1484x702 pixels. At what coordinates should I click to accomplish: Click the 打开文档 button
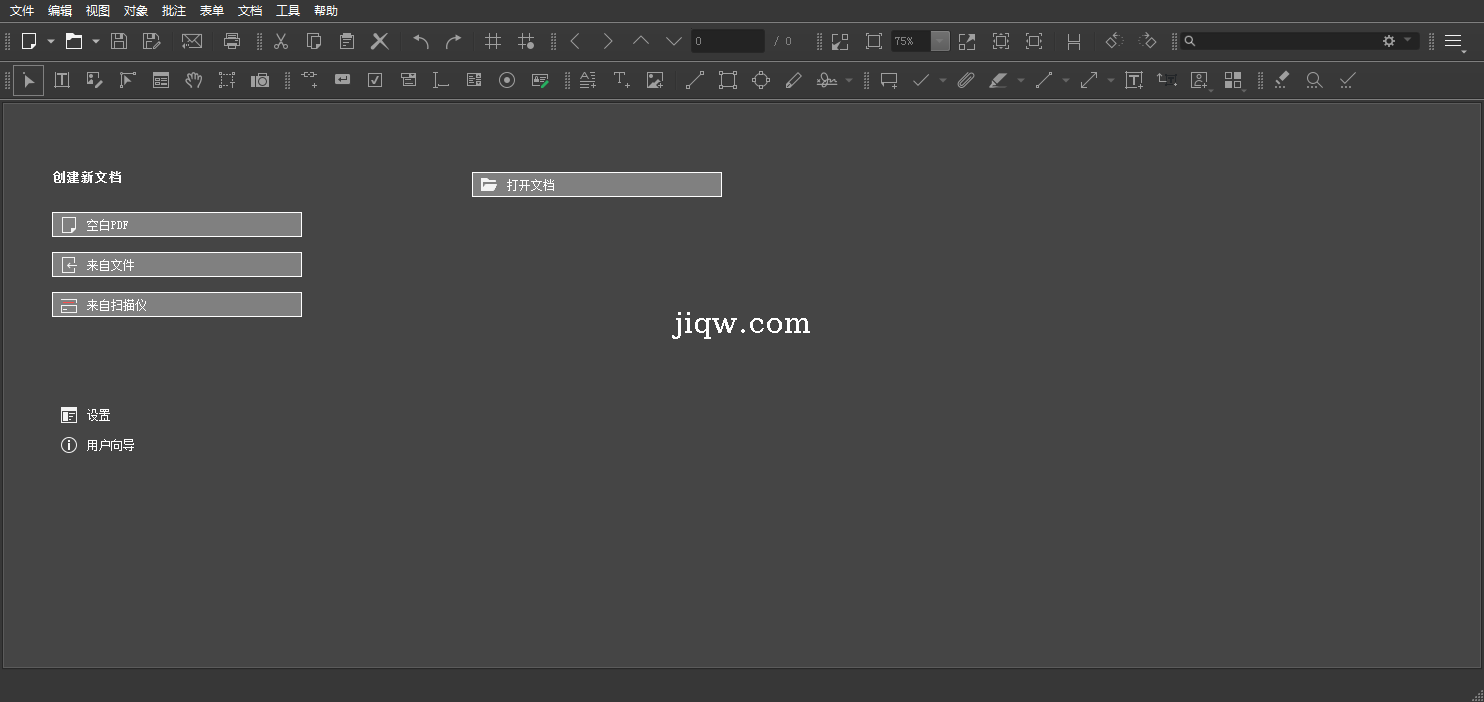(597, 185)
